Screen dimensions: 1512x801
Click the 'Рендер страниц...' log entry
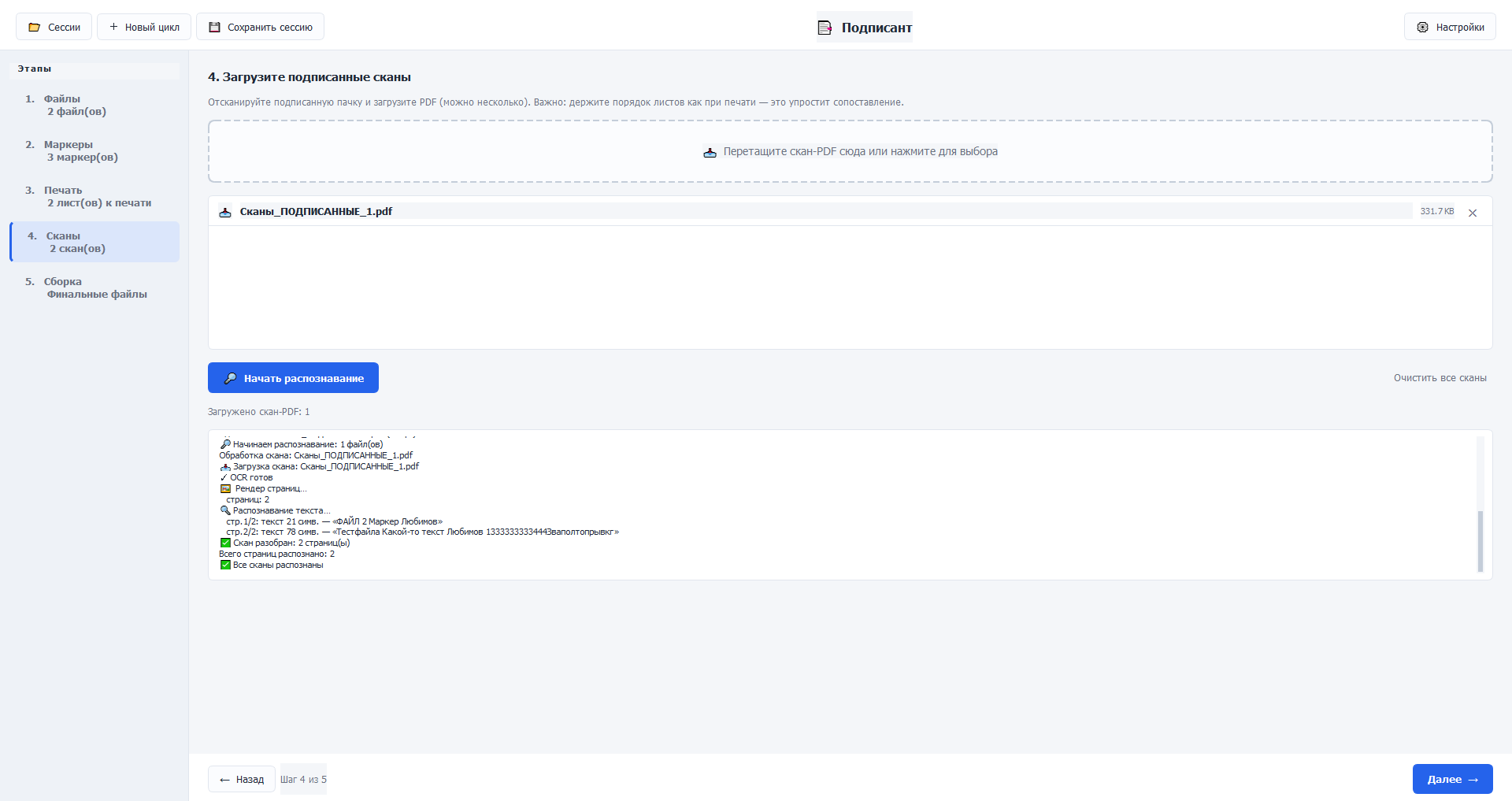264,489
